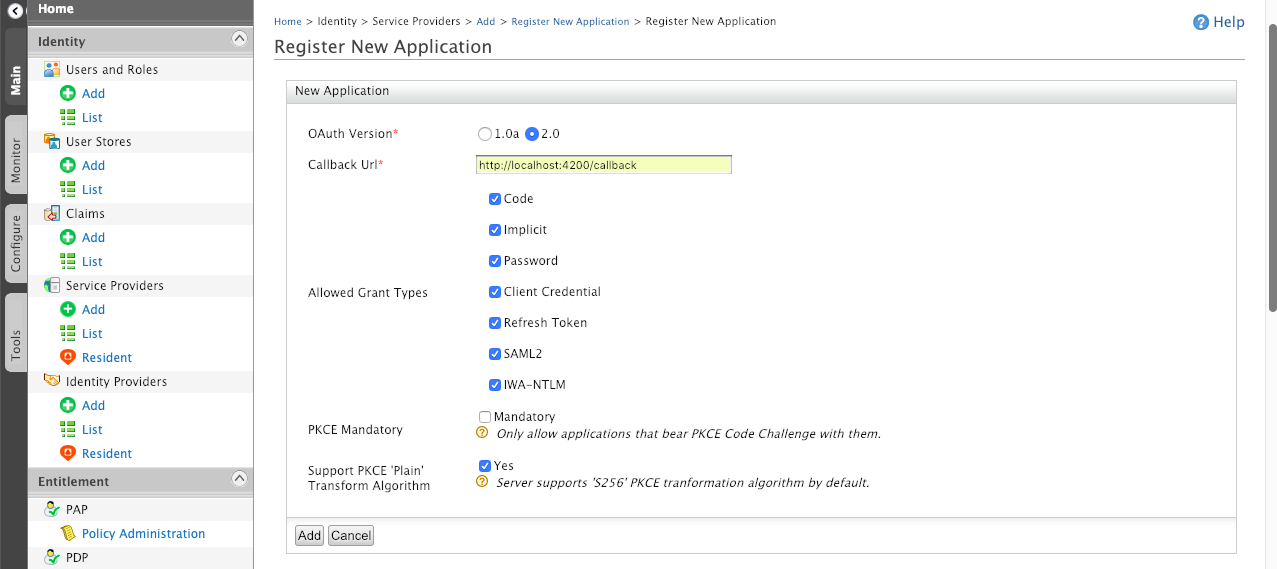Click the Callback Url input field
The width and height of the screenshot is (1277, 569).
click(x=604, y=165)
